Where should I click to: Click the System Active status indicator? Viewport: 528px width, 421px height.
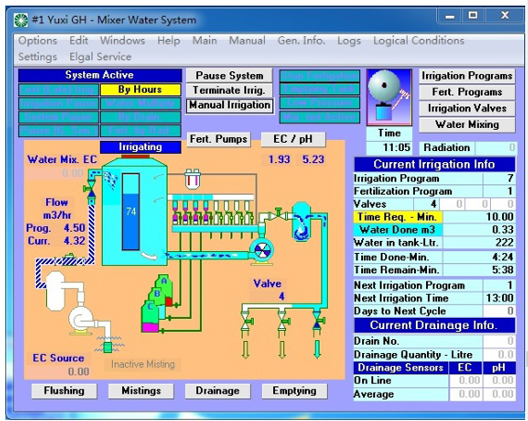coord(100,75)
